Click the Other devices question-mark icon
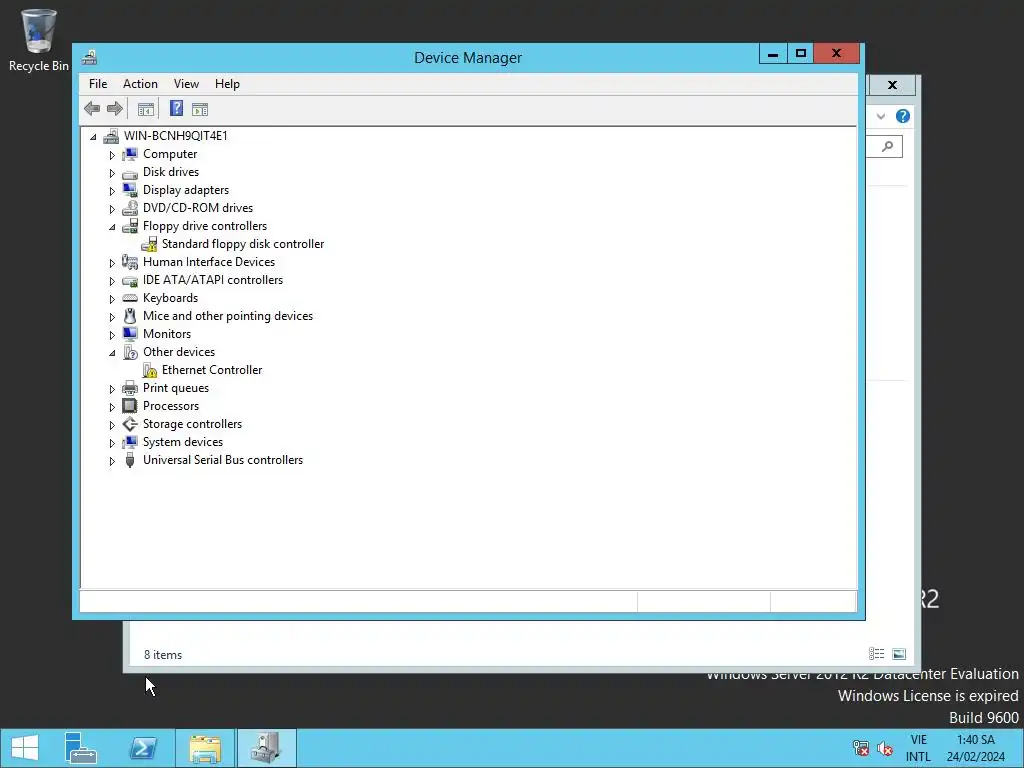Image resolution: width=1024 pixels, height=768 pixels. tap(130, 352)
